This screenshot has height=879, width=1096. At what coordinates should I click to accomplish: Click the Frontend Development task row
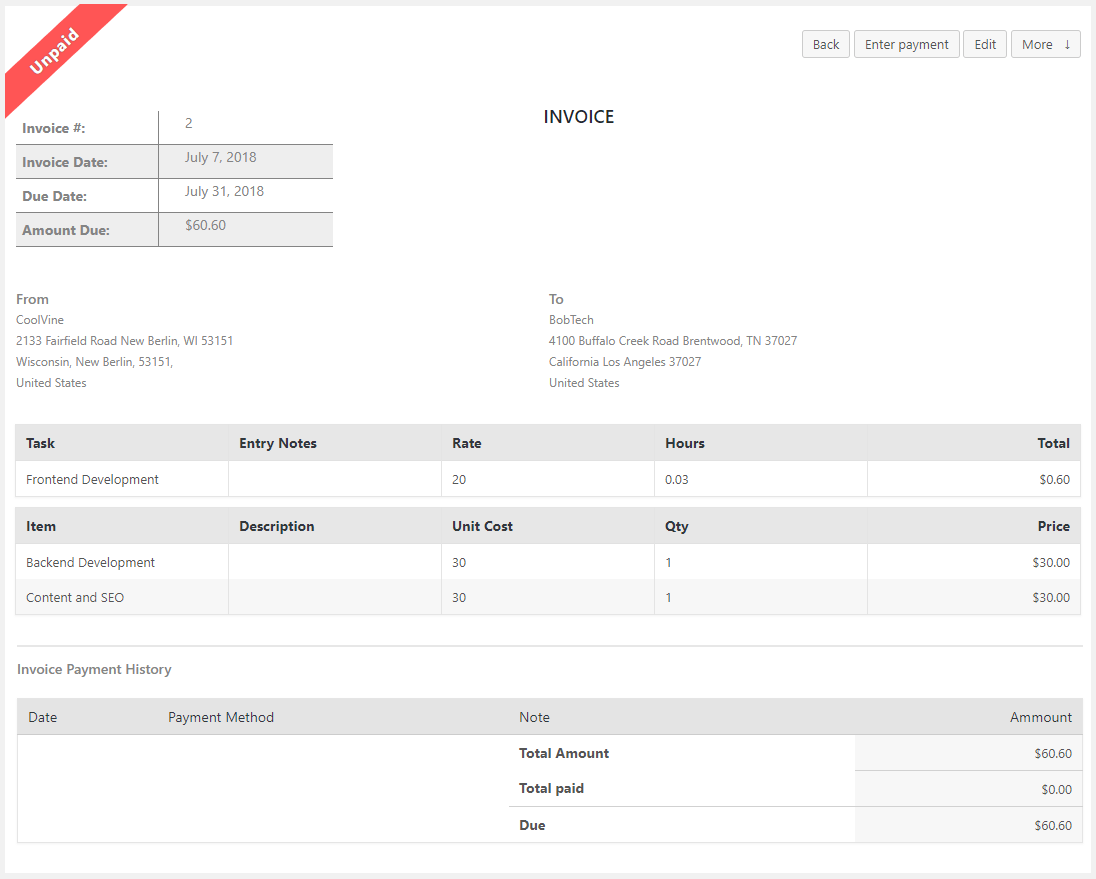point(92,480)
